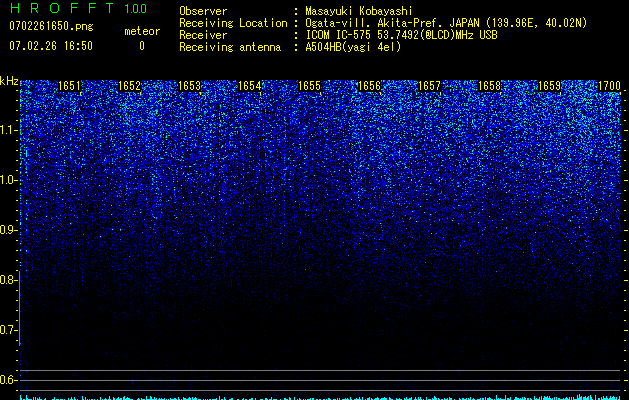Click the 0.9 kHz axis label
This screenshot has height=400, width=629.
tap(8, 230)
